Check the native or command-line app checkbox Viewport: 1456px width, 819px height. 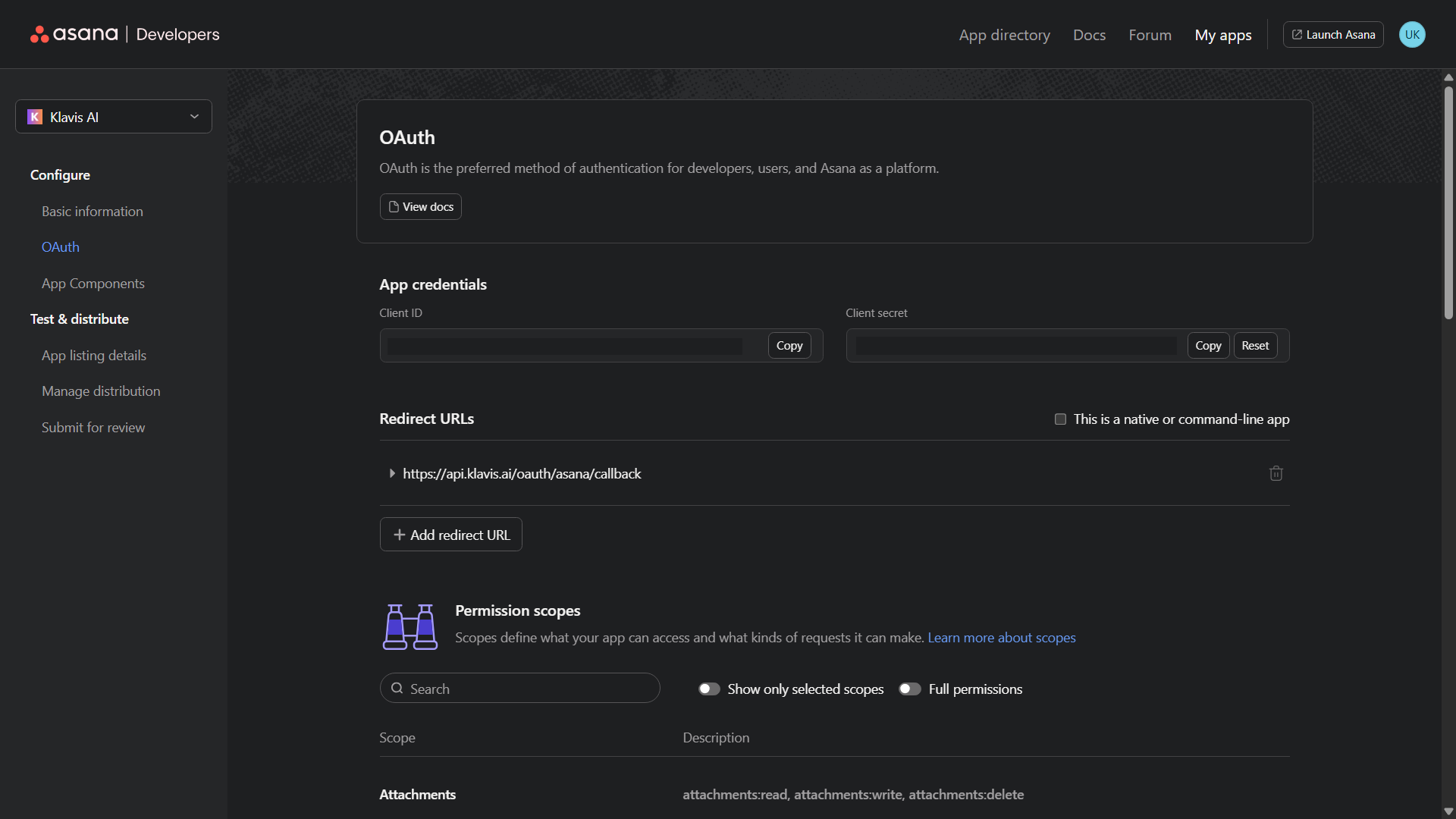coord(1060,419)
